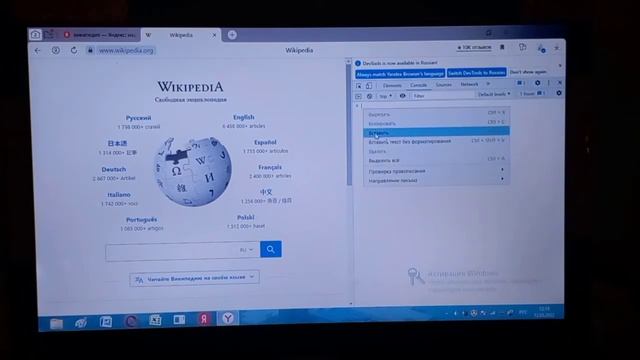Open DevTools settings gear in tab row
The image size is (640, 360).
point(537,83)
